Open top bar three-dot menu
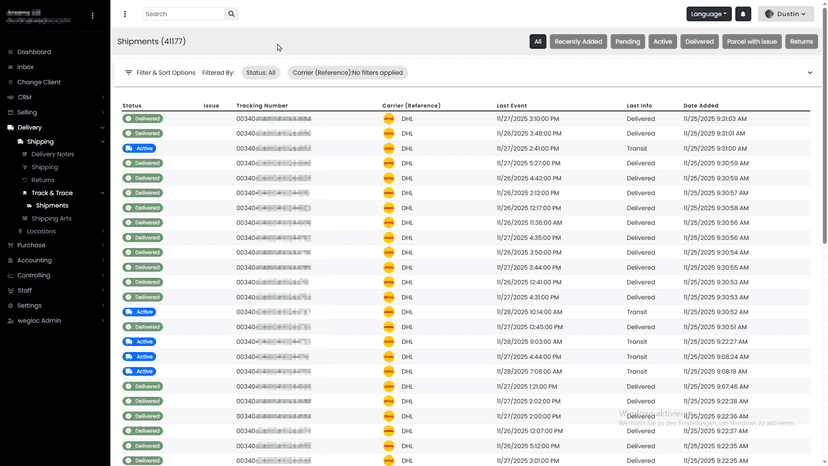 coord(125,14)
